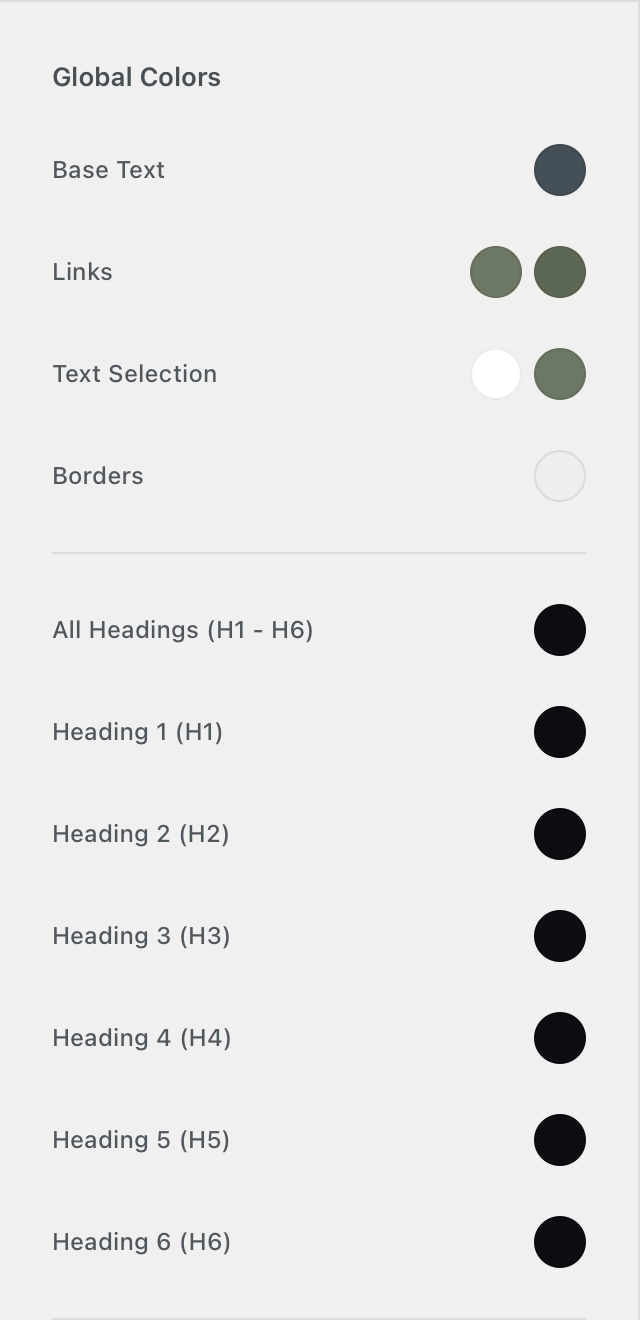Click the All Headings (H1 - H6) label
Screen dimensions: 640x1320
(x=183, y=630)
